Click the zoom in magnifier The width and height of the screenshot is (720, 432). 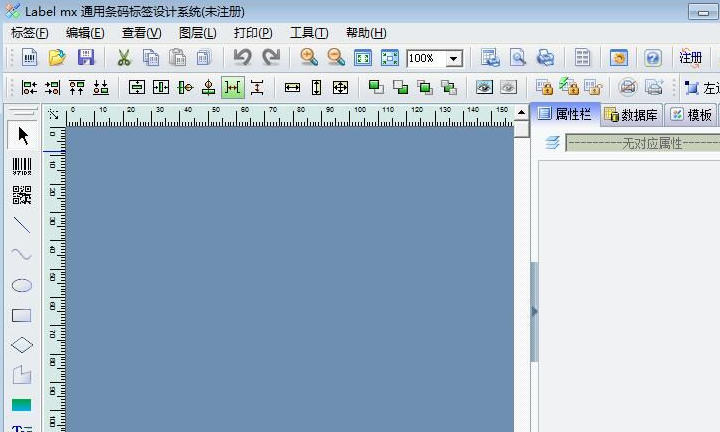point(309,58)
